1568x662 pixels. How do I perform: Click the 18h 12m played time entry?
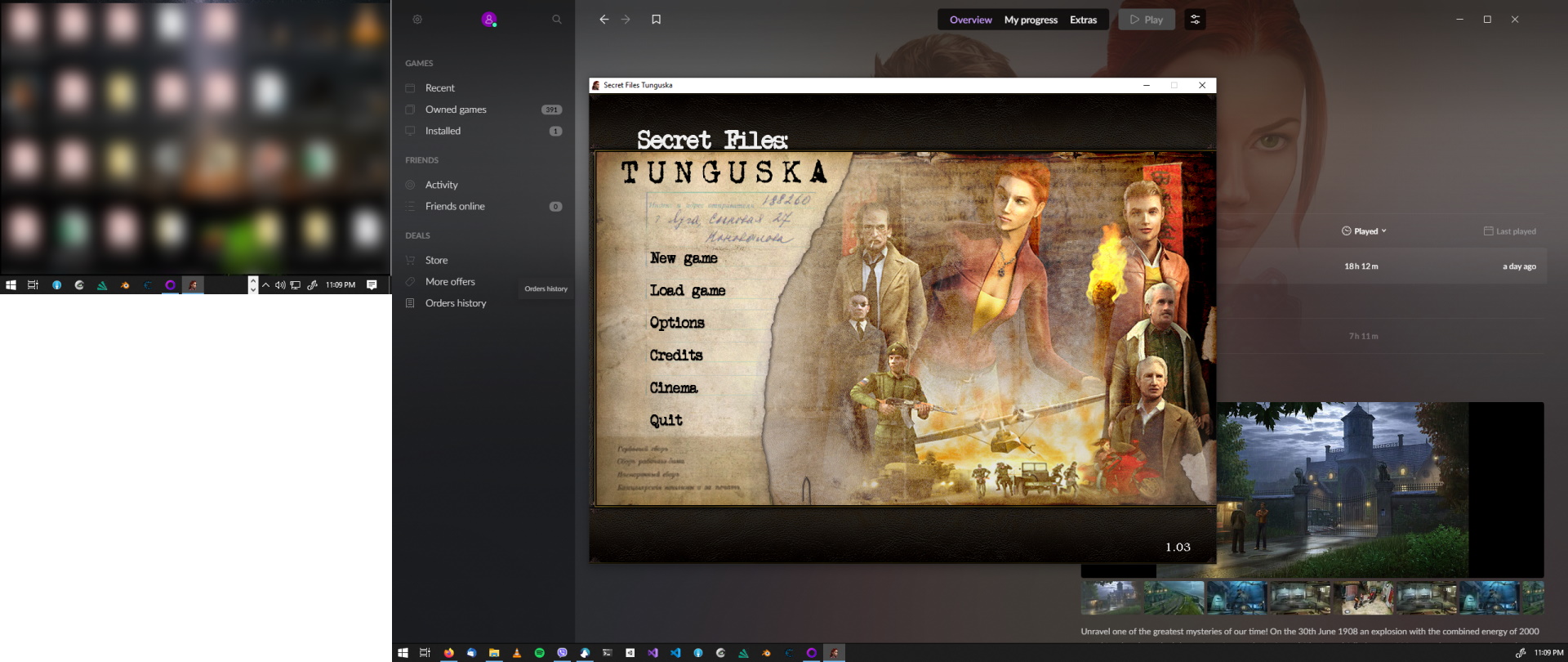(1361, 266)
